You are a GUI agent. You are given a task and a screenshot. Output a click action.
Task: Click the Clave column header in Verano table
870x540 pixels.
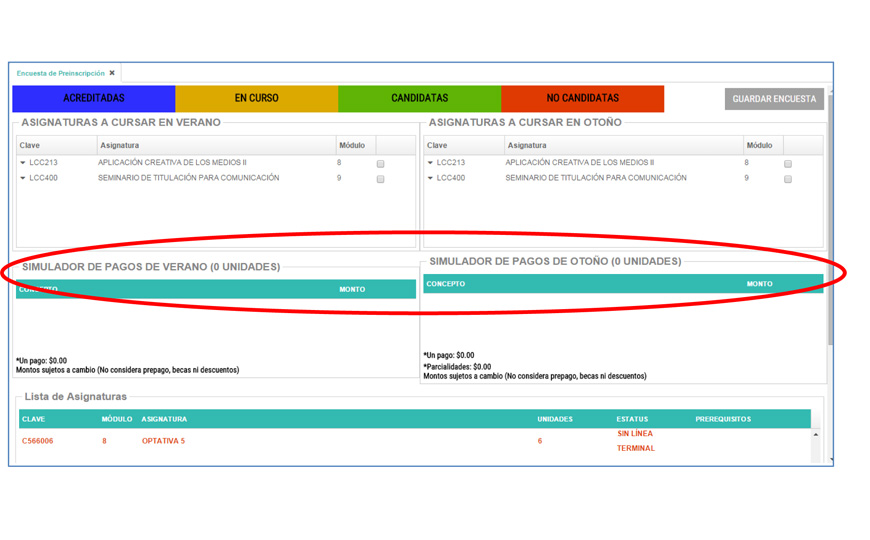pos(30,145)
